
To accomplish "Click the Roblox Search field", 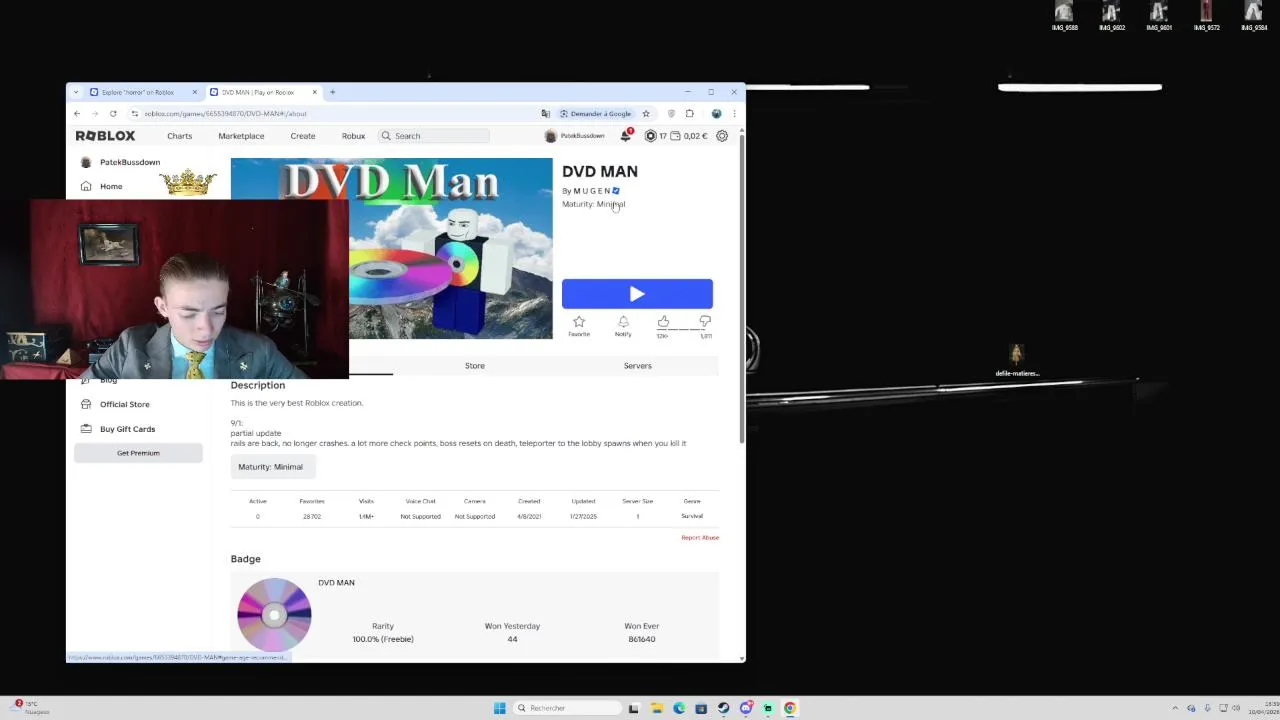I will coord(433,136).
